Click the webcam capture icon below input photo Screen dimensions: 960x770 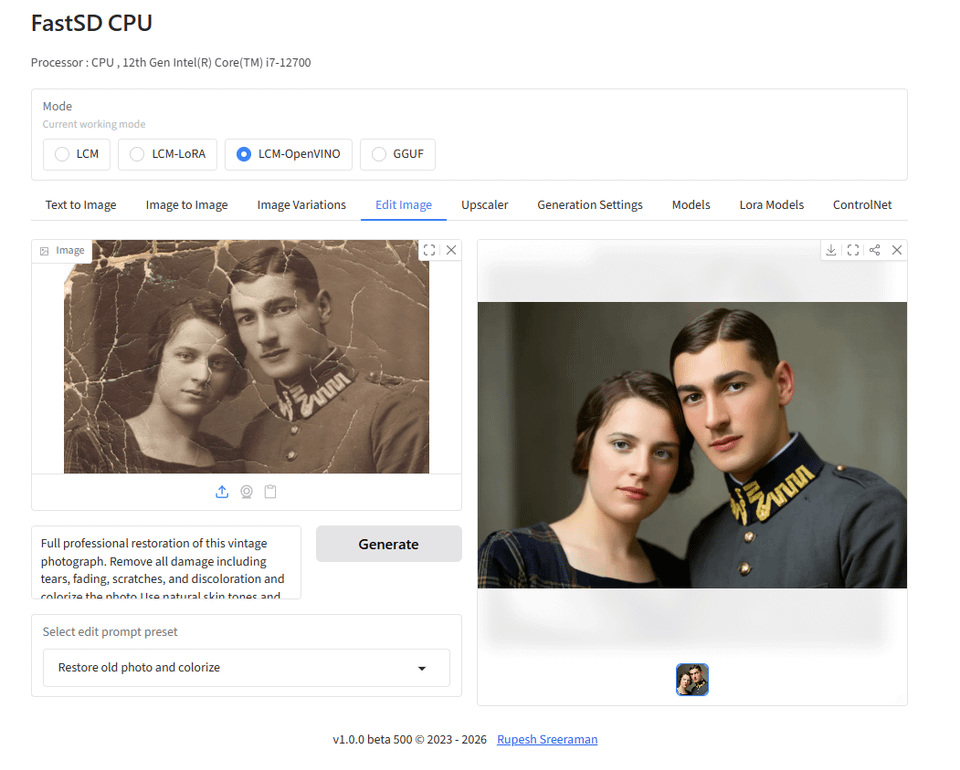pyautogui.click(x=246, y=492)
